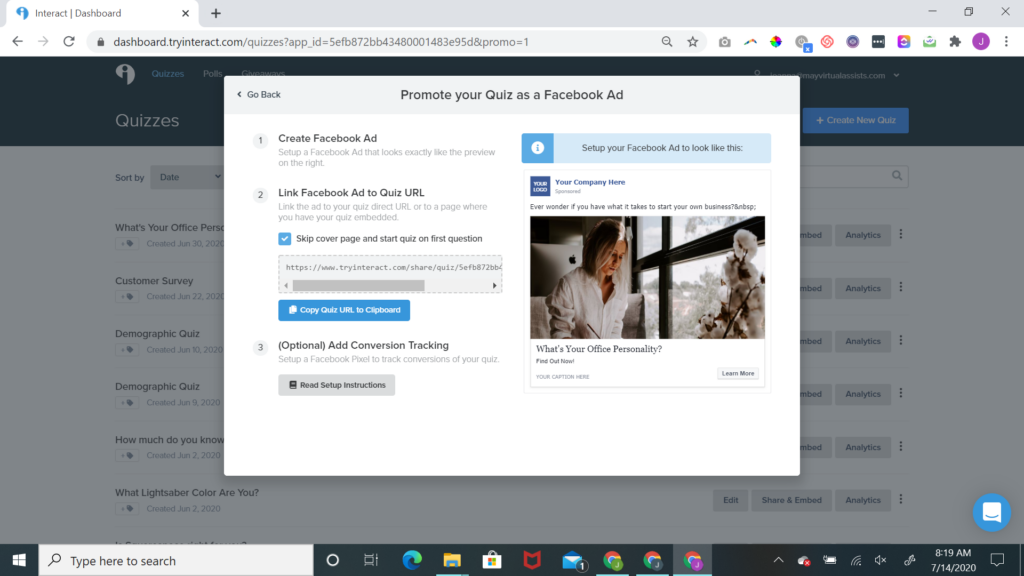Open Task View on taskbar
Screen dimensions: 1024x576
[371, 560]
